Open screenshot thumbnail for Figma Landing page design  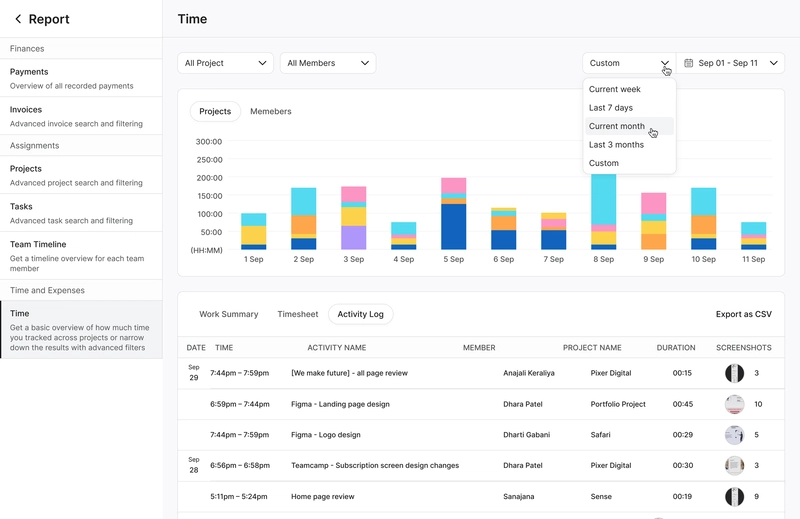pyautogui.click(x=734, y=404)
